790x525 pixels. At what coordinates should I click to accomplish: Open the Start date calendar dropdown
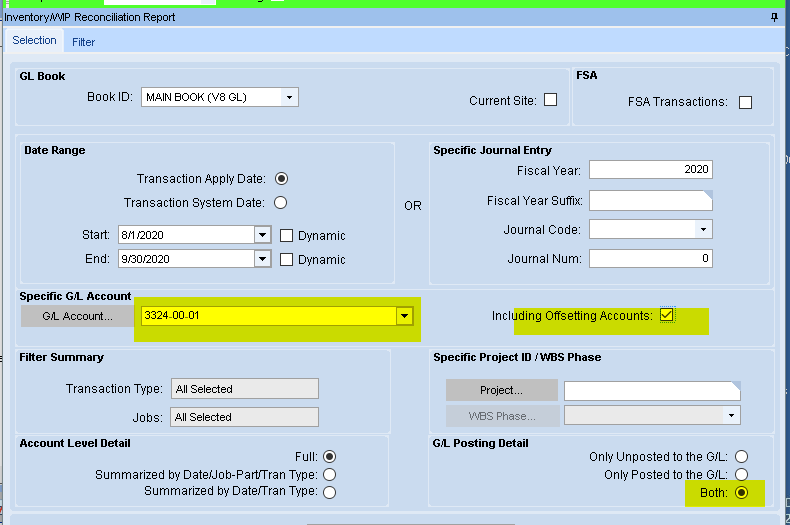pyautogui.click(x=262, y=235)
